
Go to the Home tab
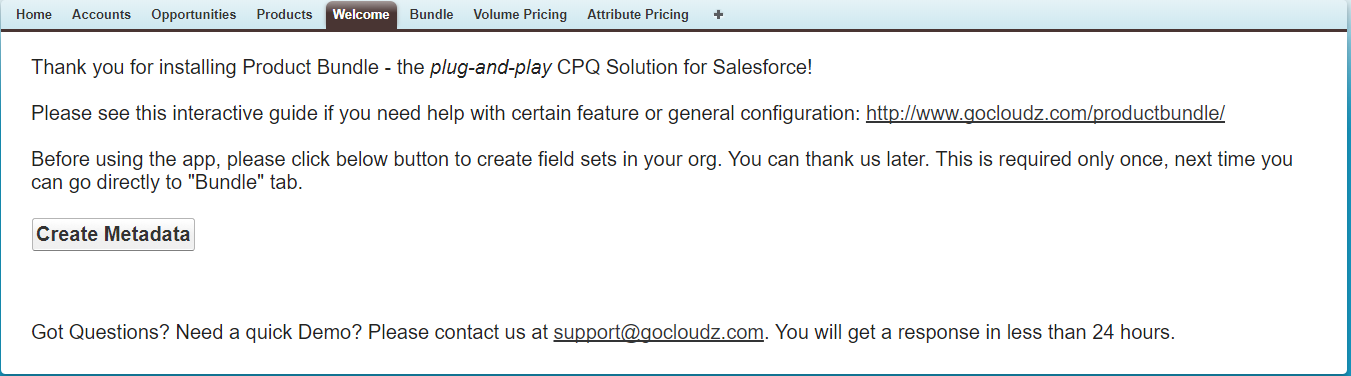pyautogui.click(x=34, y=15)
